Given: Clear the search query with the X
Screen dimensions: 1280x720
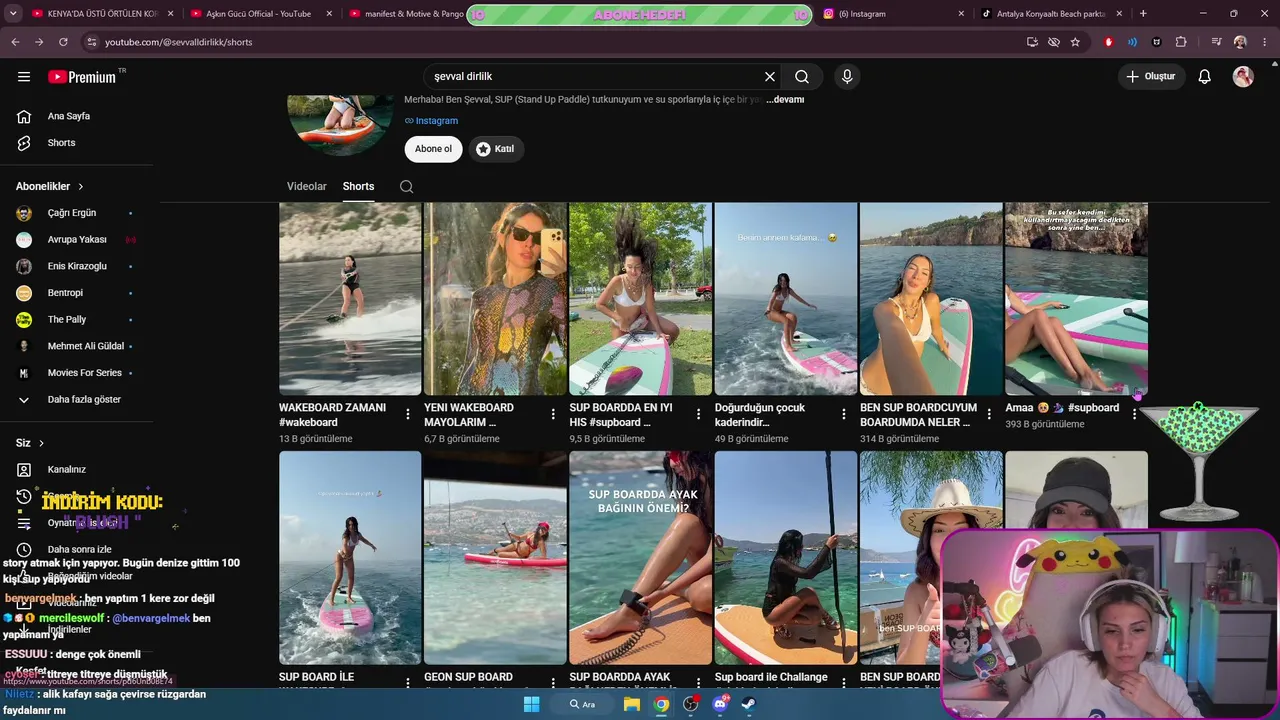Looking at the screenshot, I should 770,77.
